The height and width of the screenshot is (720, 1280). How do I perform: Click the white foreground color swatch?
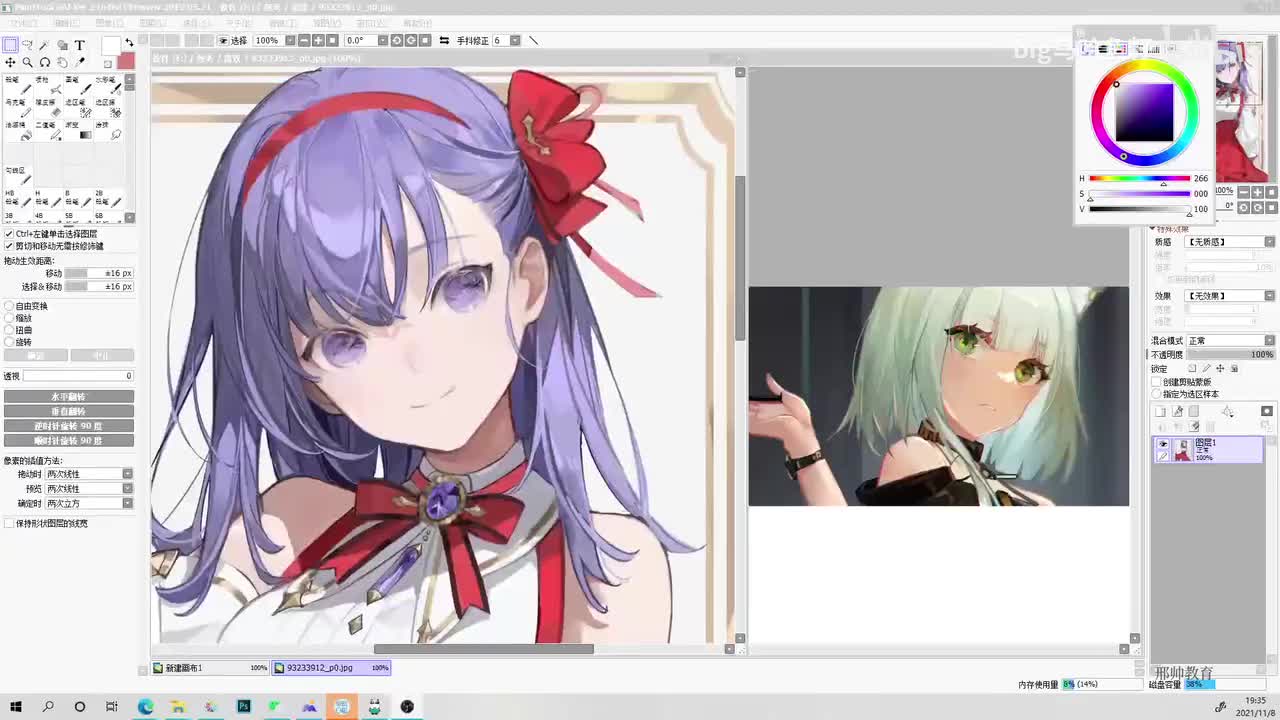[110, 45]
